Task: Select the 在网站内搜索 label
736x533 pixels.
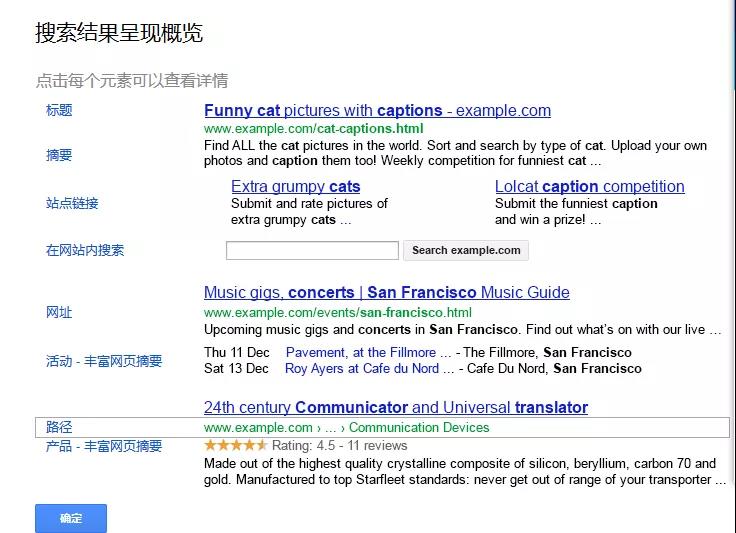Action: click(x=85, y=250)
